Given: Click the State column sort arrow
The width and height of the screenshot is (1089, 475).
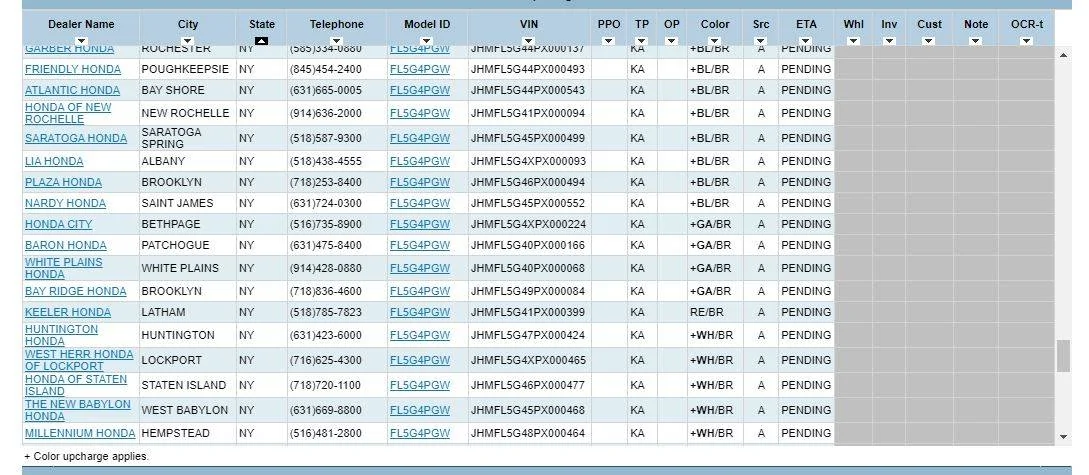Looking at the screenshot, I should [261, 41].
